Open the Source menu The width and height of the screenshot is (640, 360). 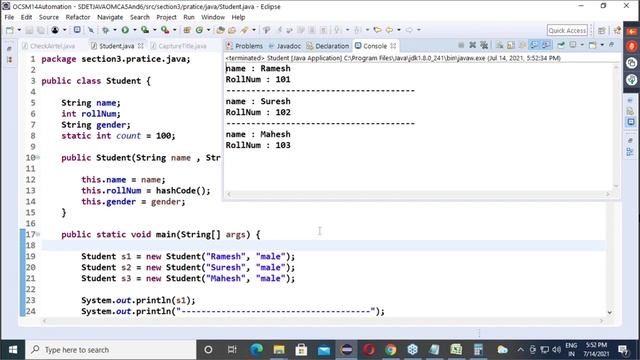tap(49, 17)
